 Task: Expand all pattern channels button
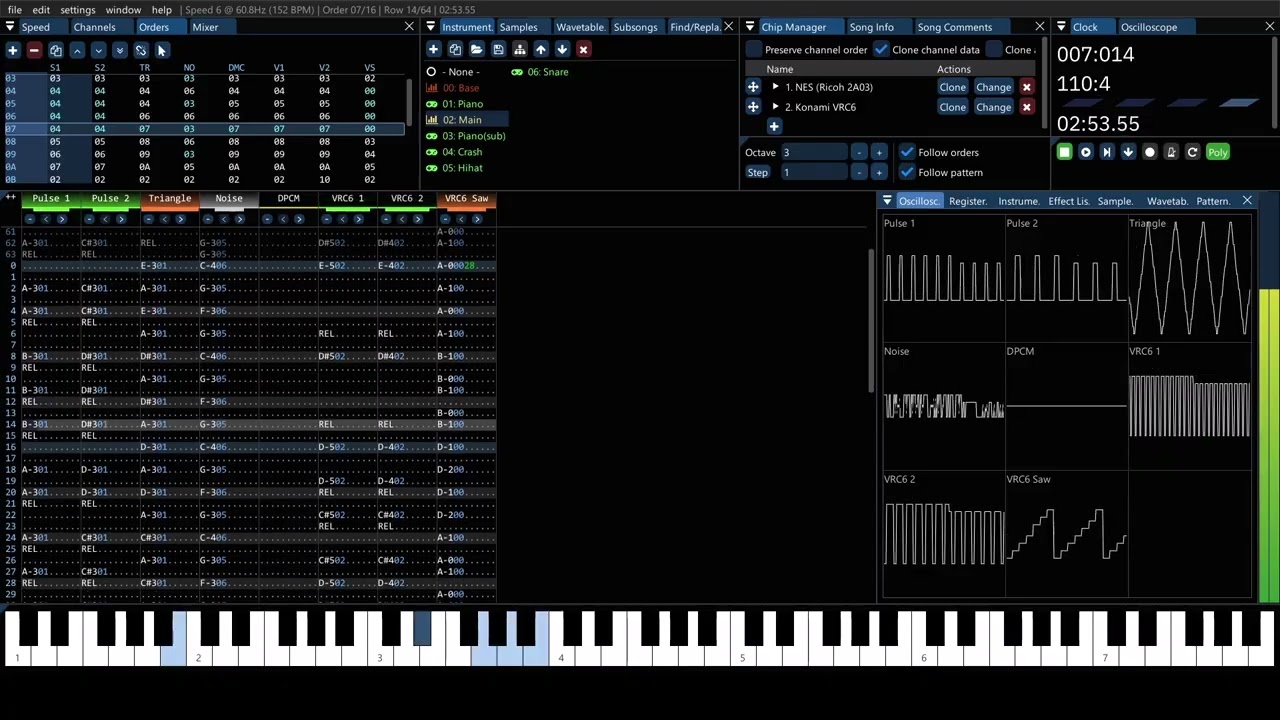click(x=11, y=199)
